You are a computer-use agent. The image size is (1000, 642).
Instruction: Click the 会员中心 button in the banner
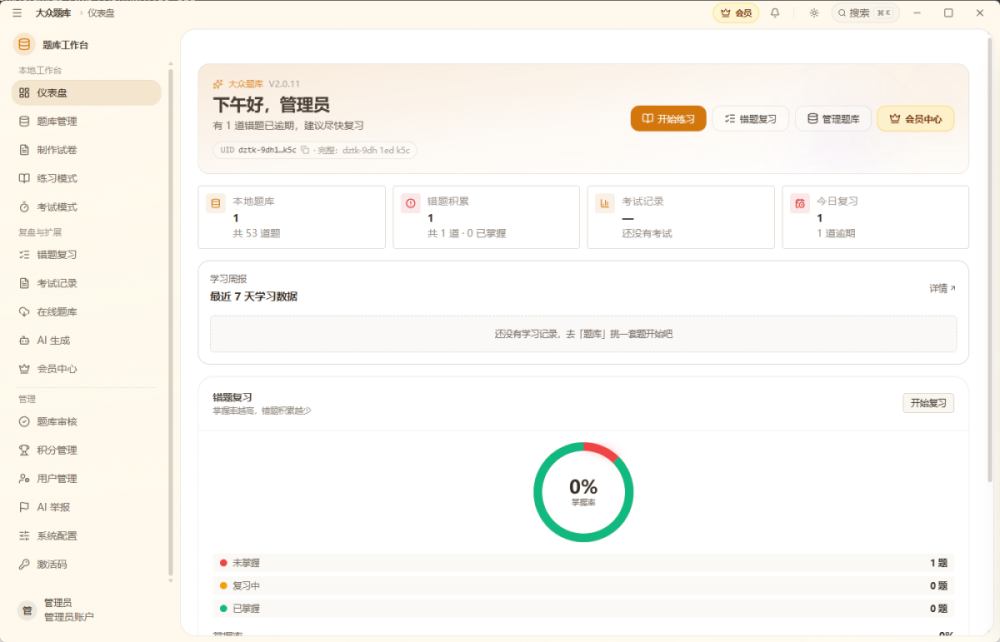(x=915, y=119)
